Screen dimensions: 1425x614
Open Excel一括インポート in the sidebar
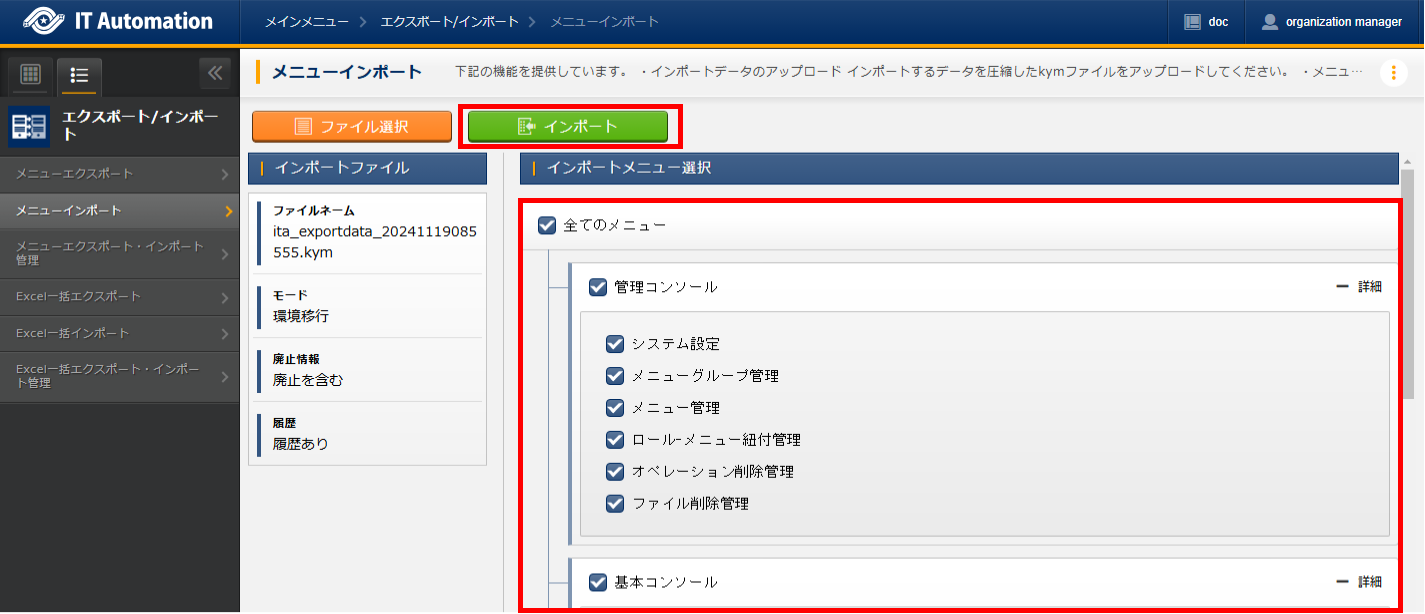(119, 332)
